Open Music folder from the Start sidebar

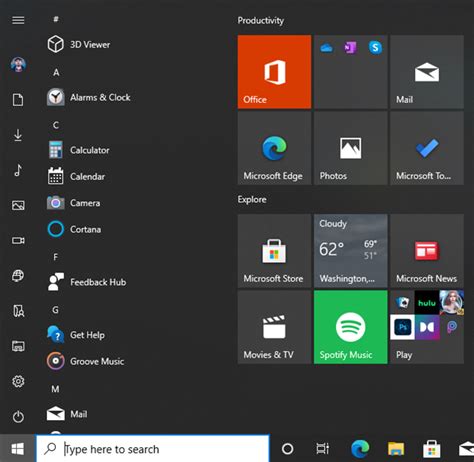(18, 170)
